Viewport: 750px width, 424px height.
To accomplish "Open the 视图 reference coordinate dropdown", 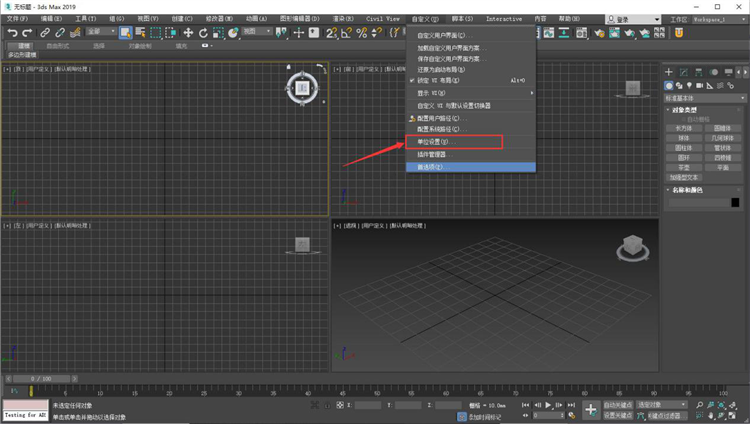I will (x=257, y=32).
